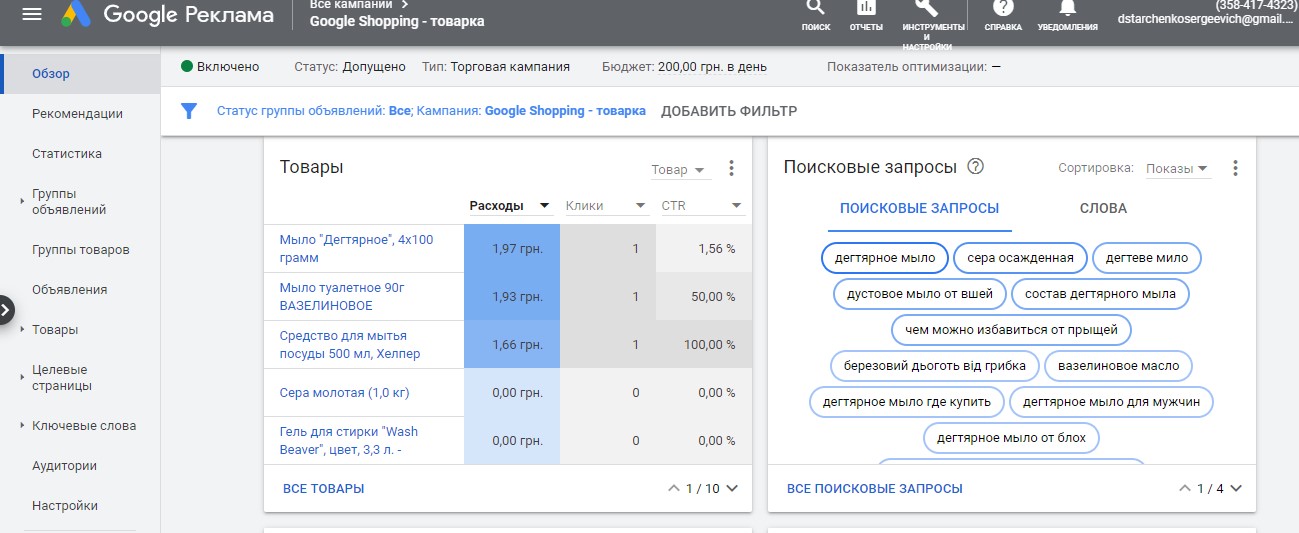Open Products card three-dot menu
The width and height of the screenshot is (1299, 533).
[731, 168]
